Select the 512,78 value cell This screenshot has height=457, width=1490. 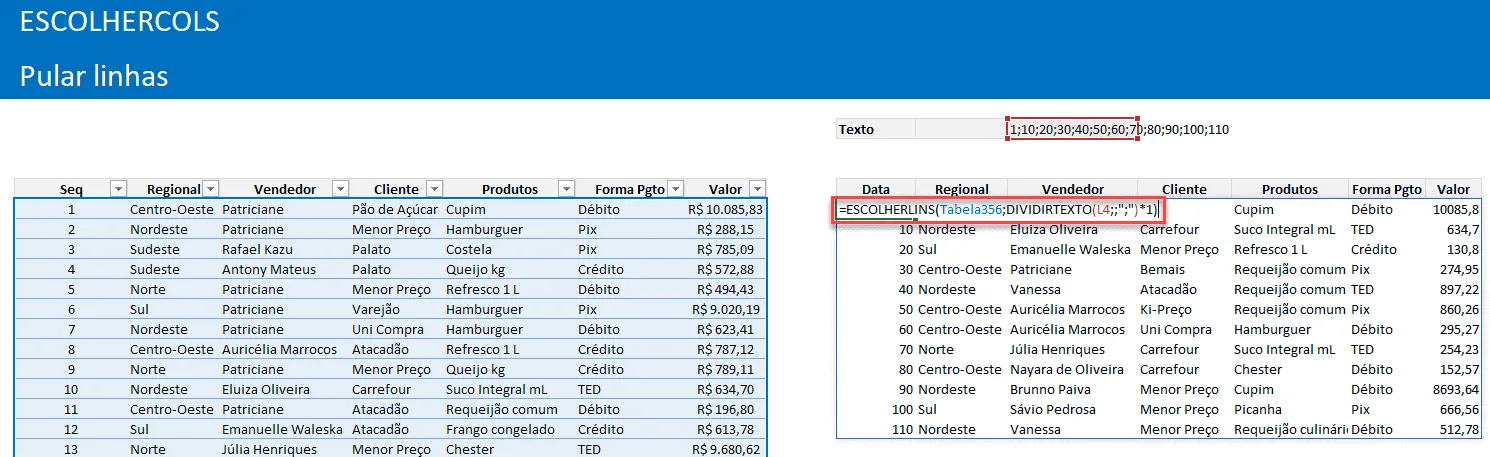click(1453, 430)
